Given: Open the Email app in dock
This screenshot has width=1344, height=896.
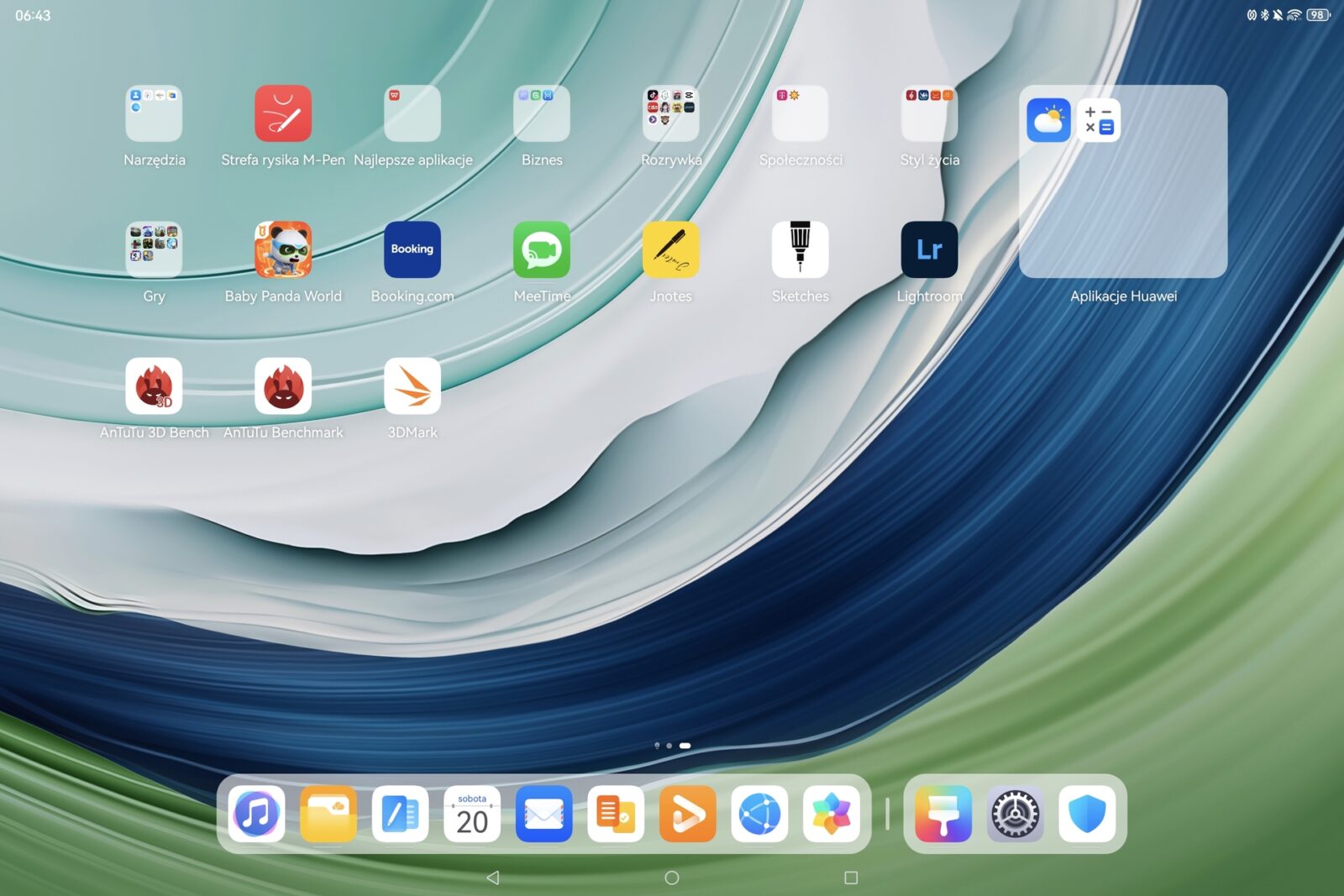Looking at the screenshot, I should click(543, 814).
